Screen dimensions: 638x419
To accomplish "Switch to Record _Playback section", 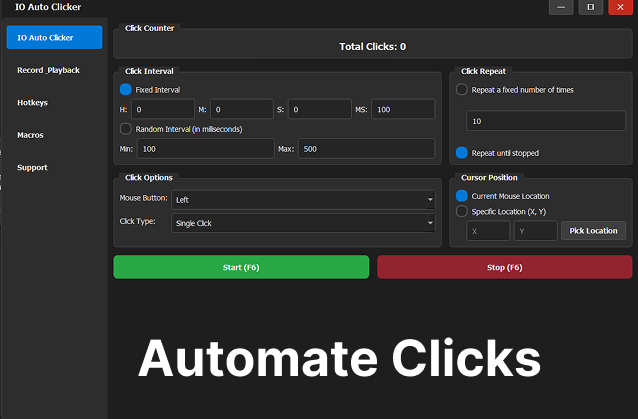I will point(48,70).
